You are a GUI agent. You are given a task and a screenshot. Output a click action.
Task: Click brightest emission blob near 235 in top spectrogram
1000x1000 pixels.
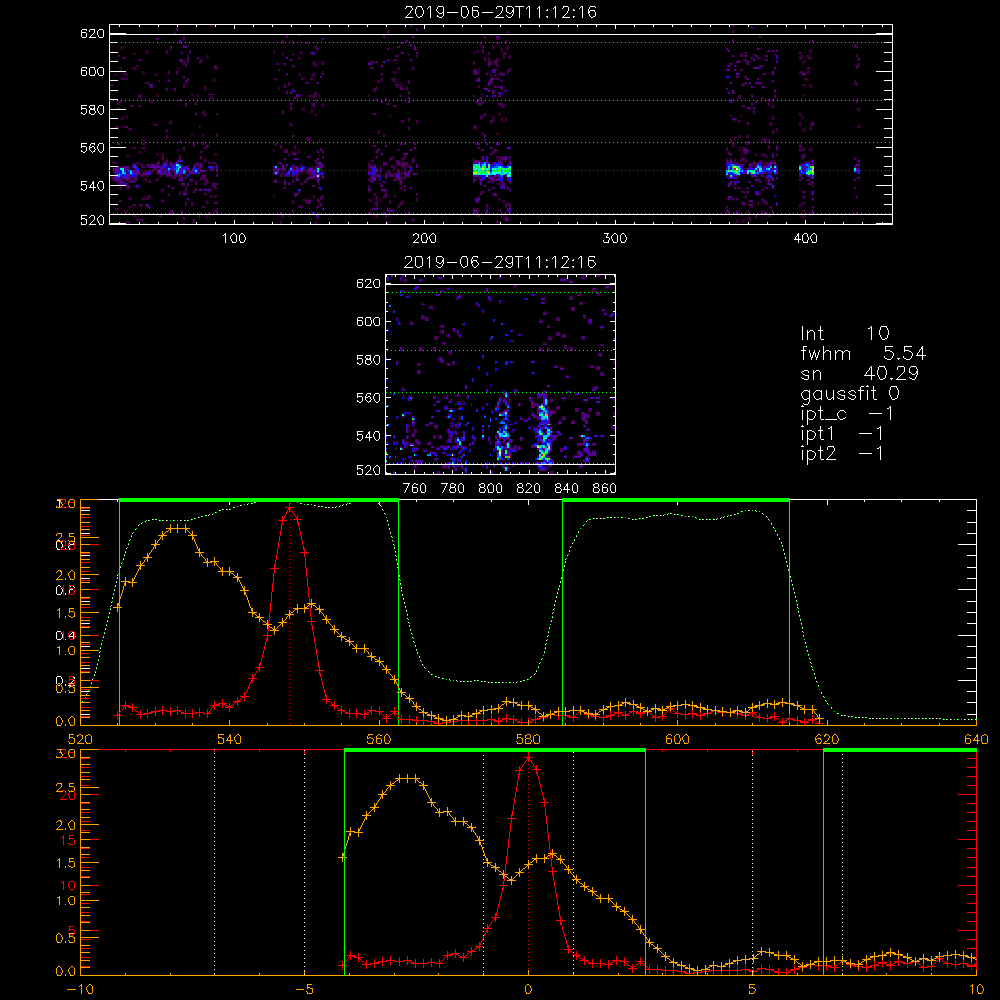[x=492, y=170]
